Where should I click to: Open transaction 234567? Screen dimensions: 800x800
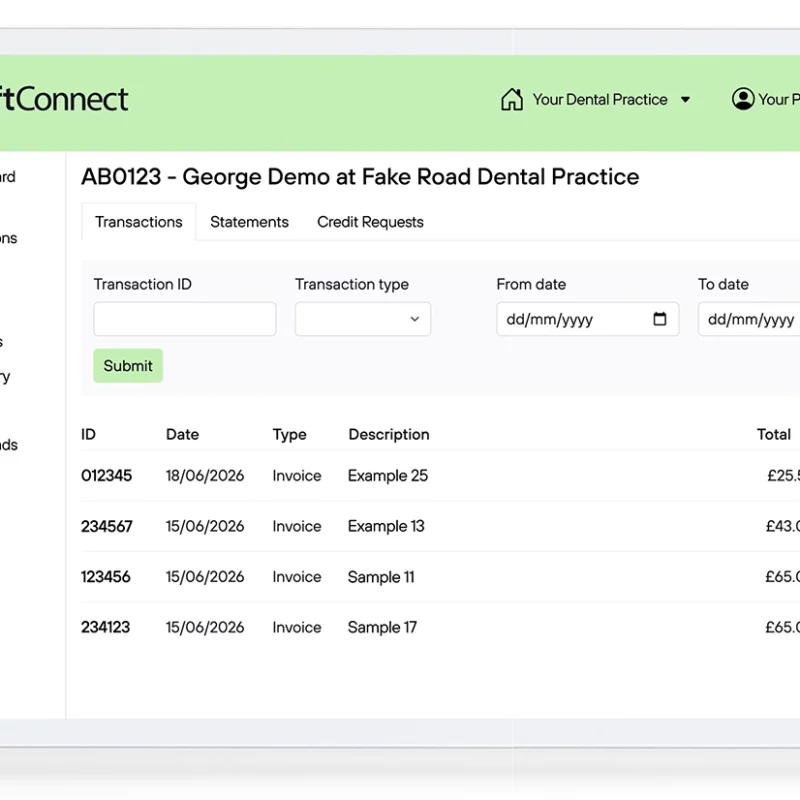click(x=107, y=526)
